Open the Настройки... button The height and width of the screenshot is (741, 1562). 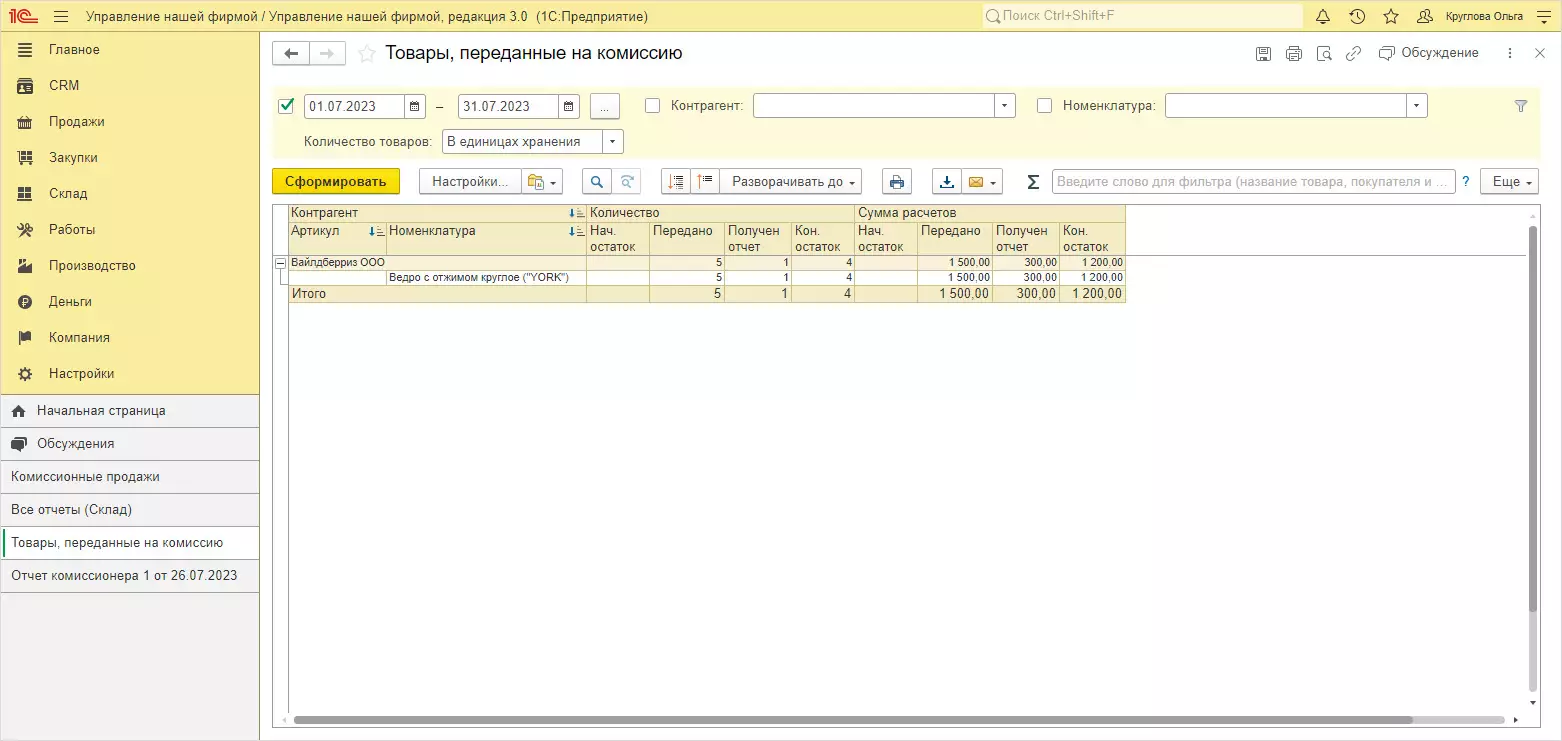(x=470, y=182)
